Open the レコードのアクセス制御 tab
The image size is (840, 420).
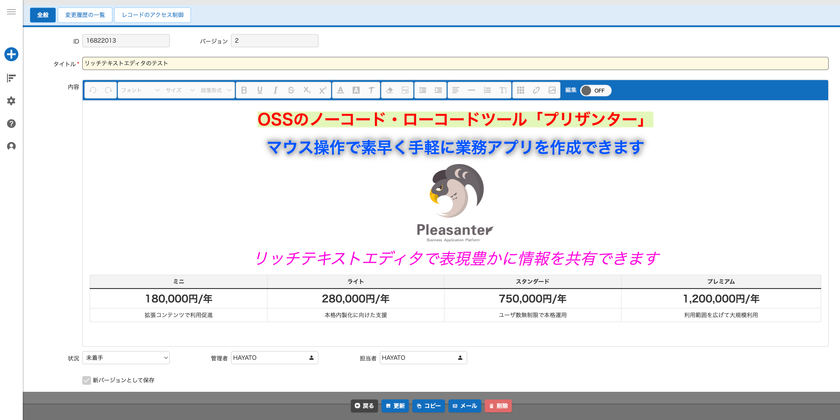(x=152, y=15)
